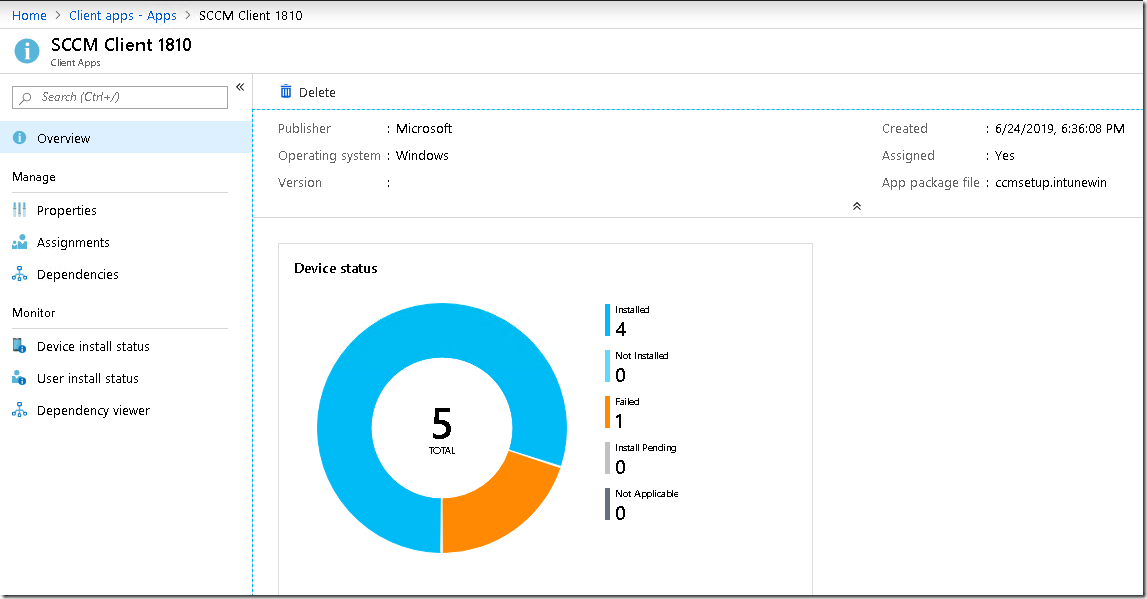Navigate to Client apps - Apps breadcrumb
Screen dimensions: 1147x599
pos(122,15)
